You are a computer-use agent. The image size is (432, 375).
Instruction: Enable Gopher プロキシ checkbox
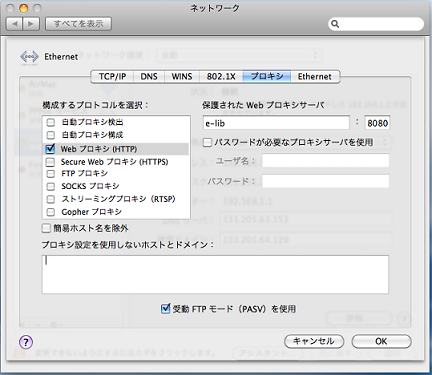coord(51,212)
